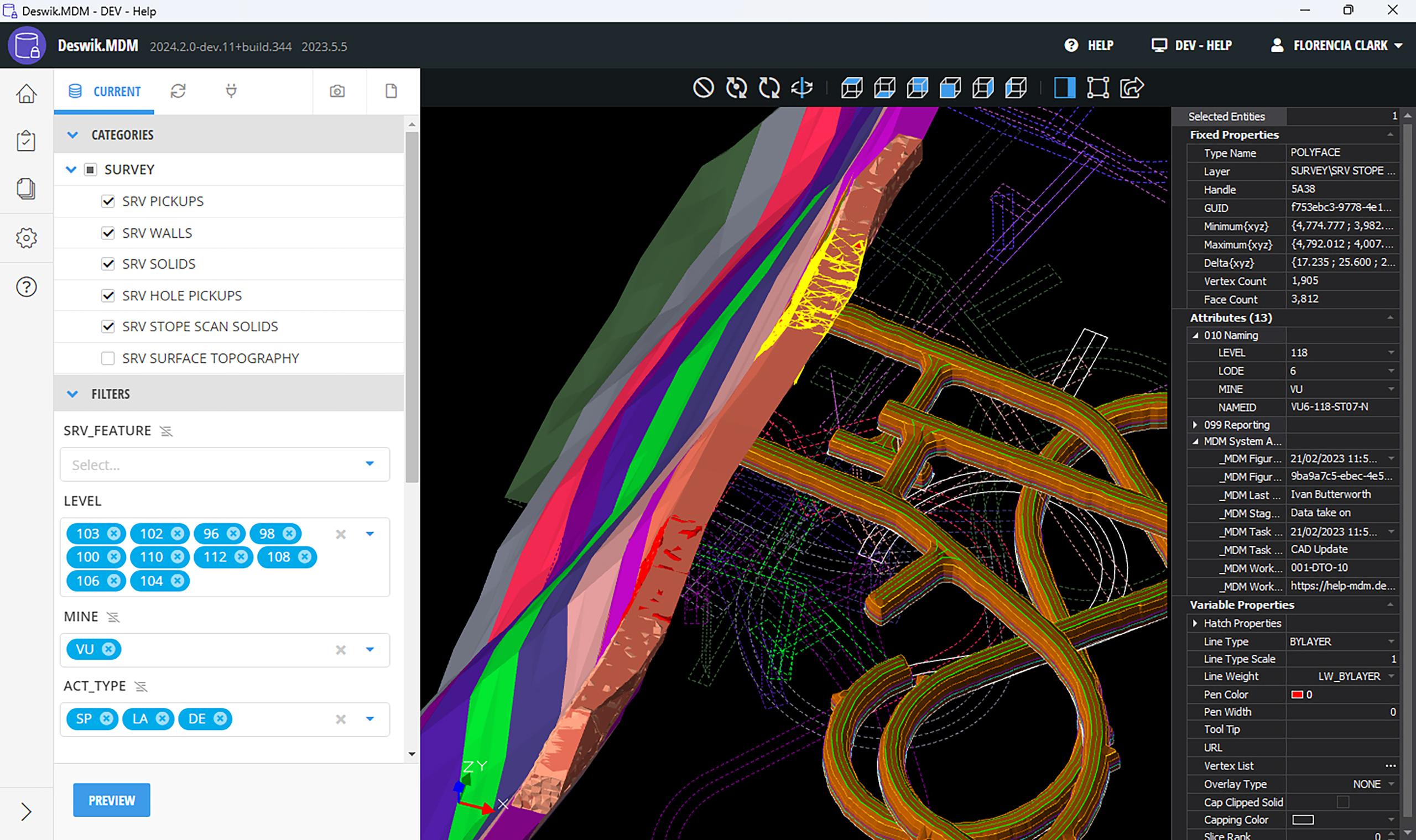Click the camera snapshot icon

click(x=338, y=90)
